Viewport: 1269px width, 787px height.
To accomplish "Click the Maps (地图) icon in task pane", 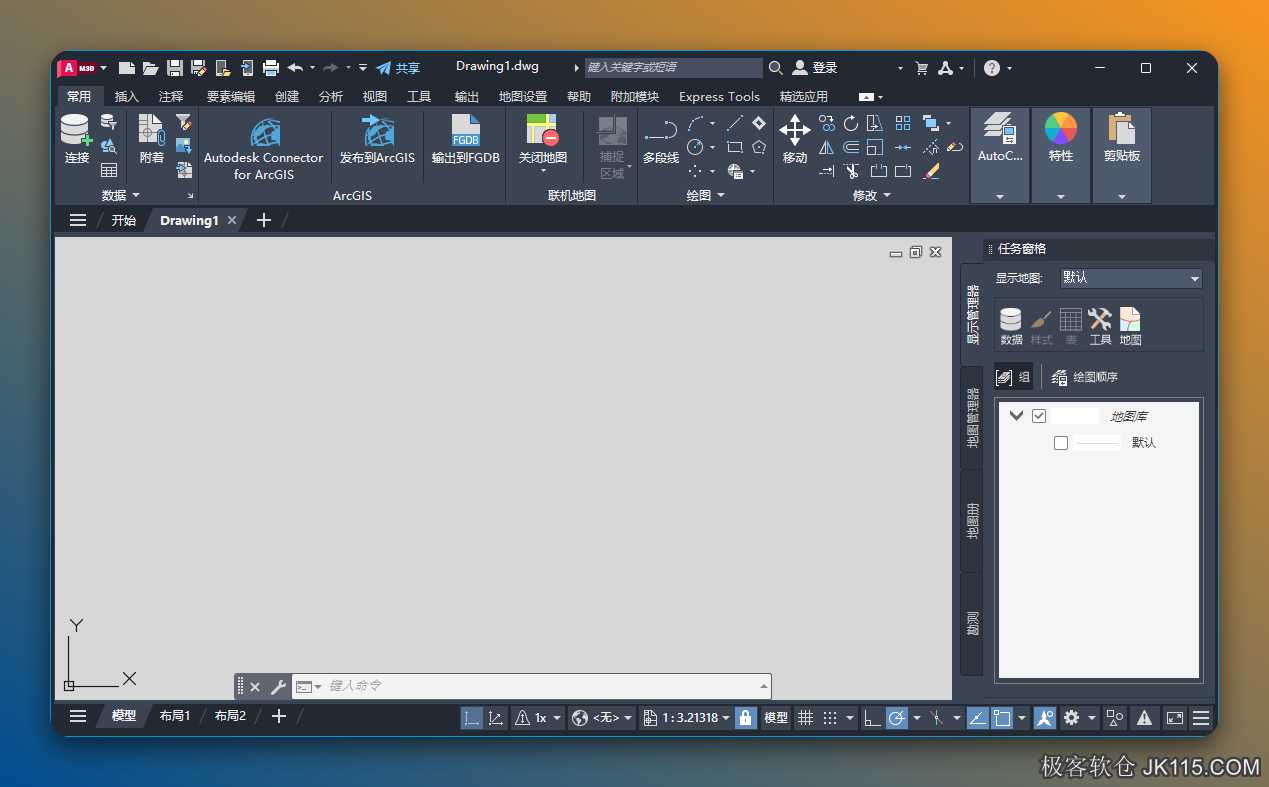I will (1130, 326).
